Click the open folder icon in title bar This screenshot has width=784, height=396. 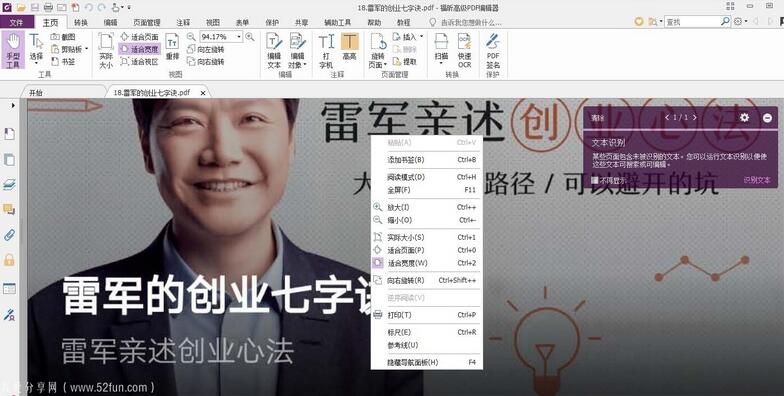[x=21, y=8]
